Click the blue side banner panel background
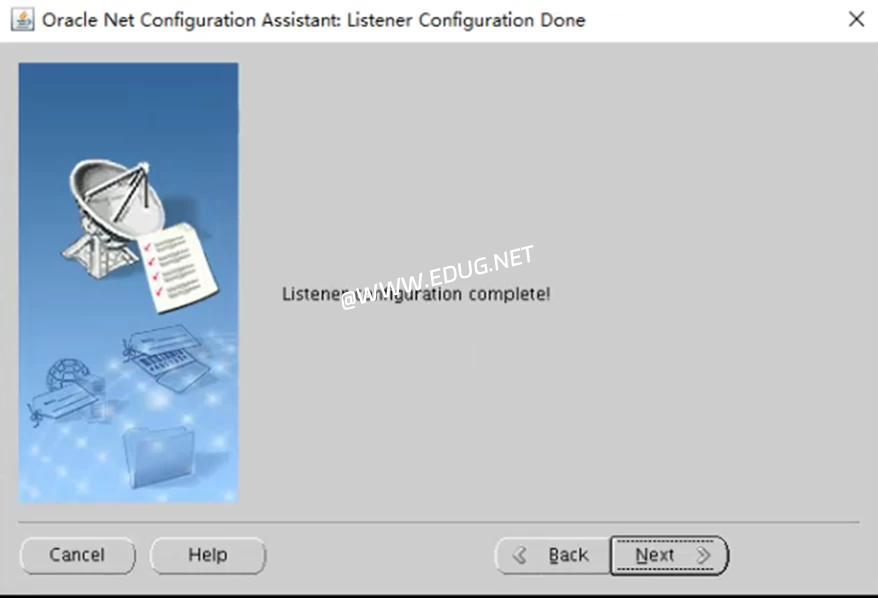 (x=128, y=112)
